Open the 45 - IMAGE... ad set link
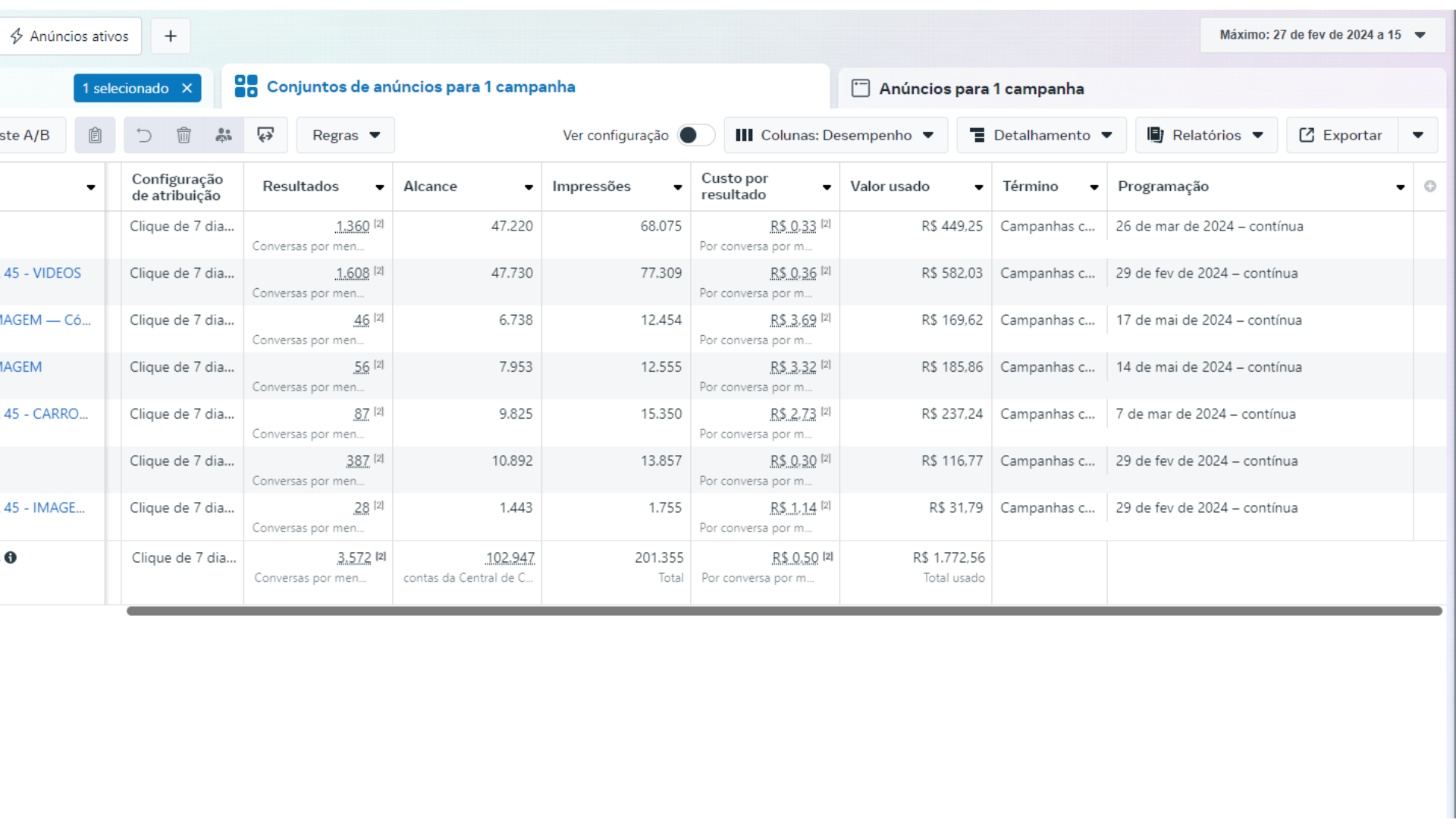Image resolution: width=1456 pixels, height=819 pixels. 44,508
